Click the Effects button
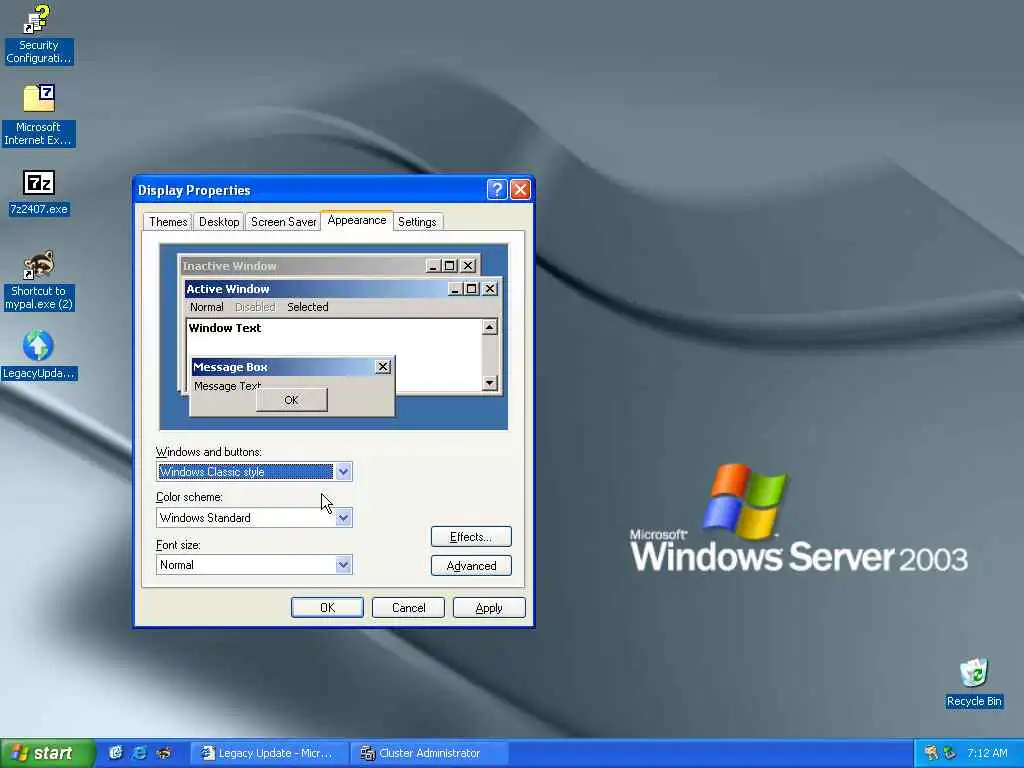 pyautogui.click(x=471, y=537)
